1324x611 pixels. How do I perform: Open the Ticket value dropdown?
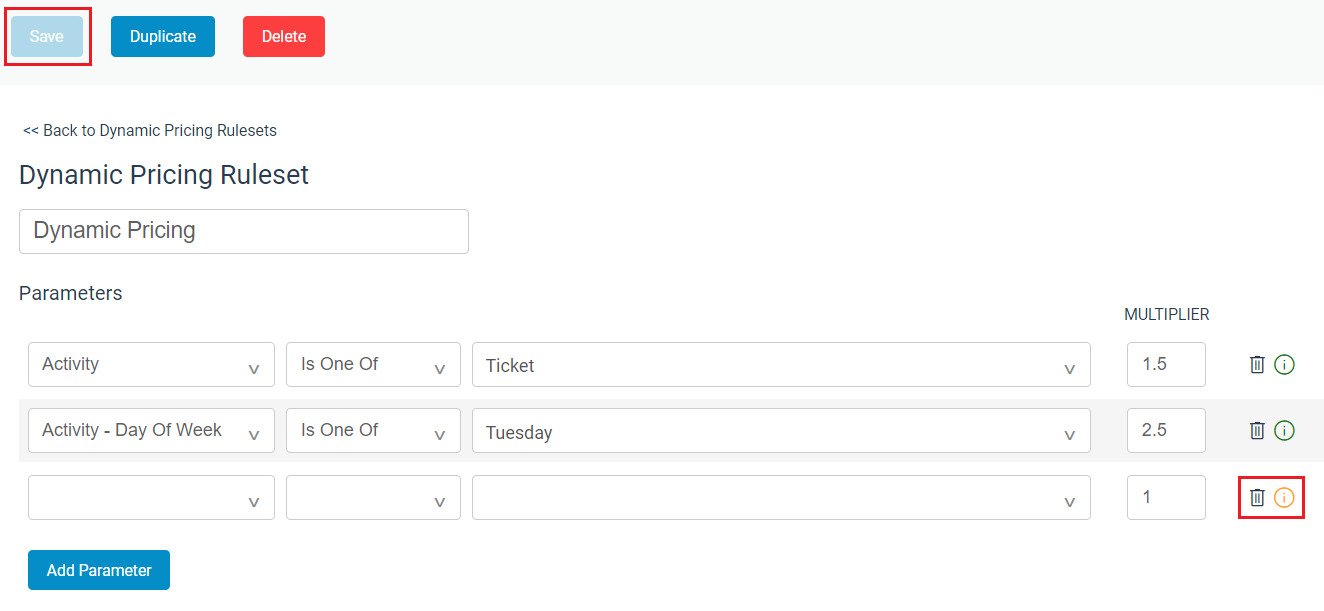tap(781, 365)
